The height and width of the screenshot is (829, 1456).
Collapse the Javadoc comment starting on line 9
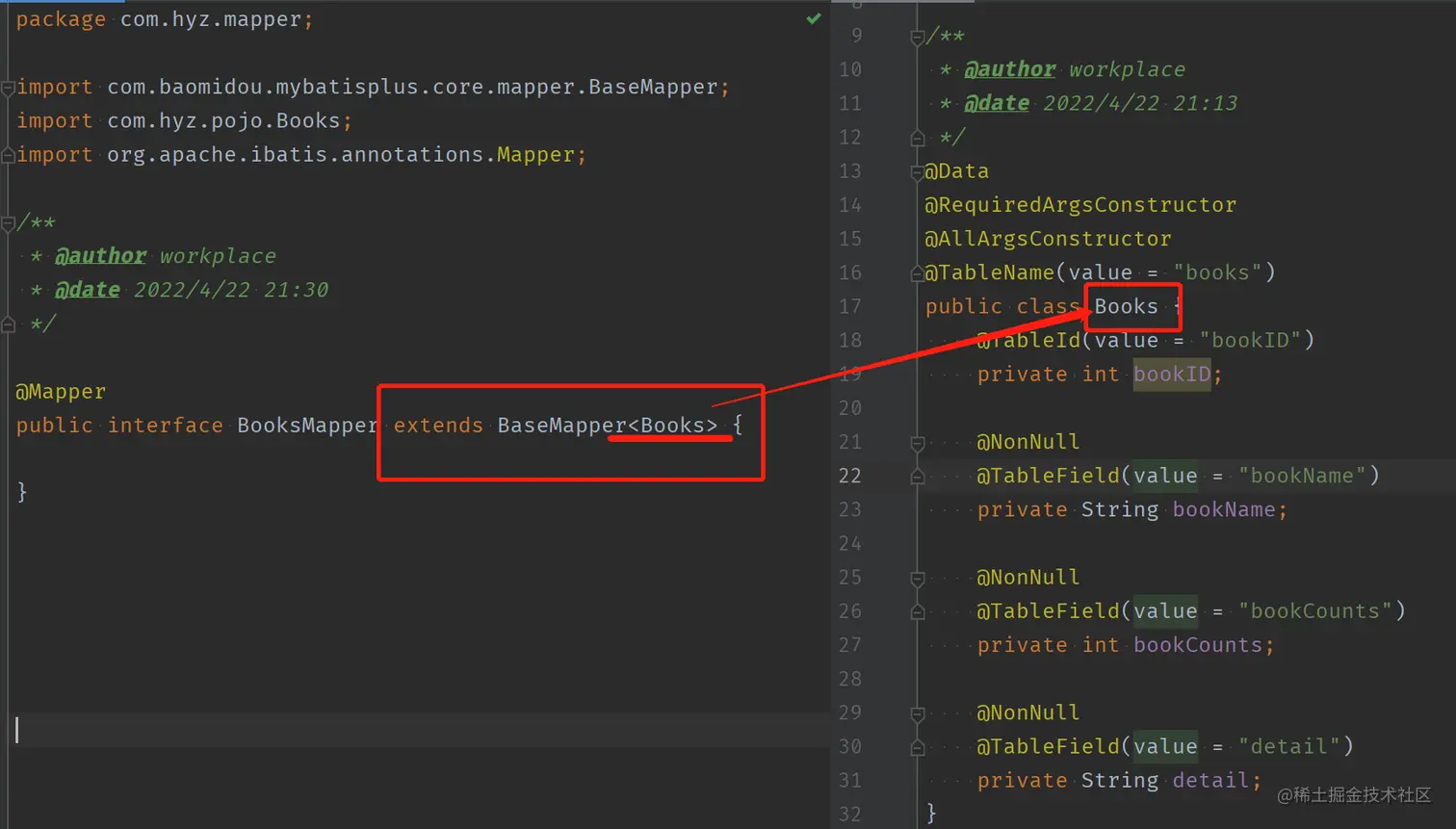click(918, 37)
